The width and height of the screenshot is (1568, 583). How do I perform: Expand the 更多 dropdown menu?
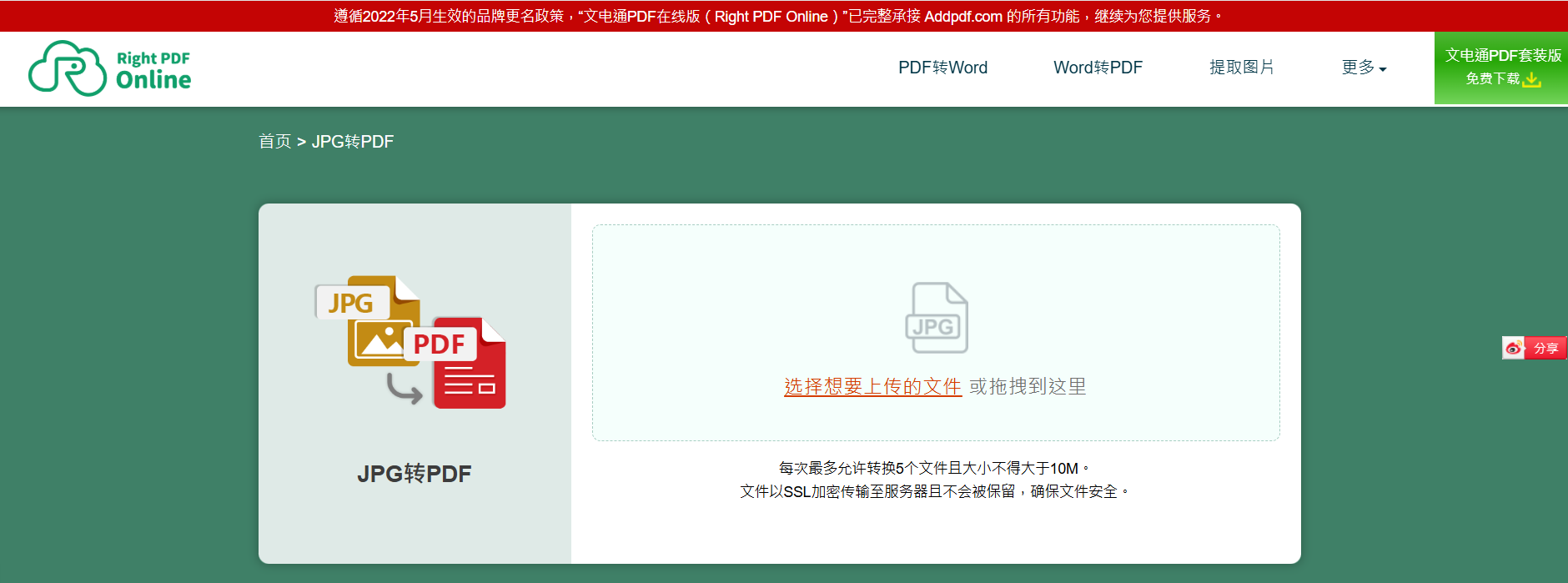tap(1364, 68)
